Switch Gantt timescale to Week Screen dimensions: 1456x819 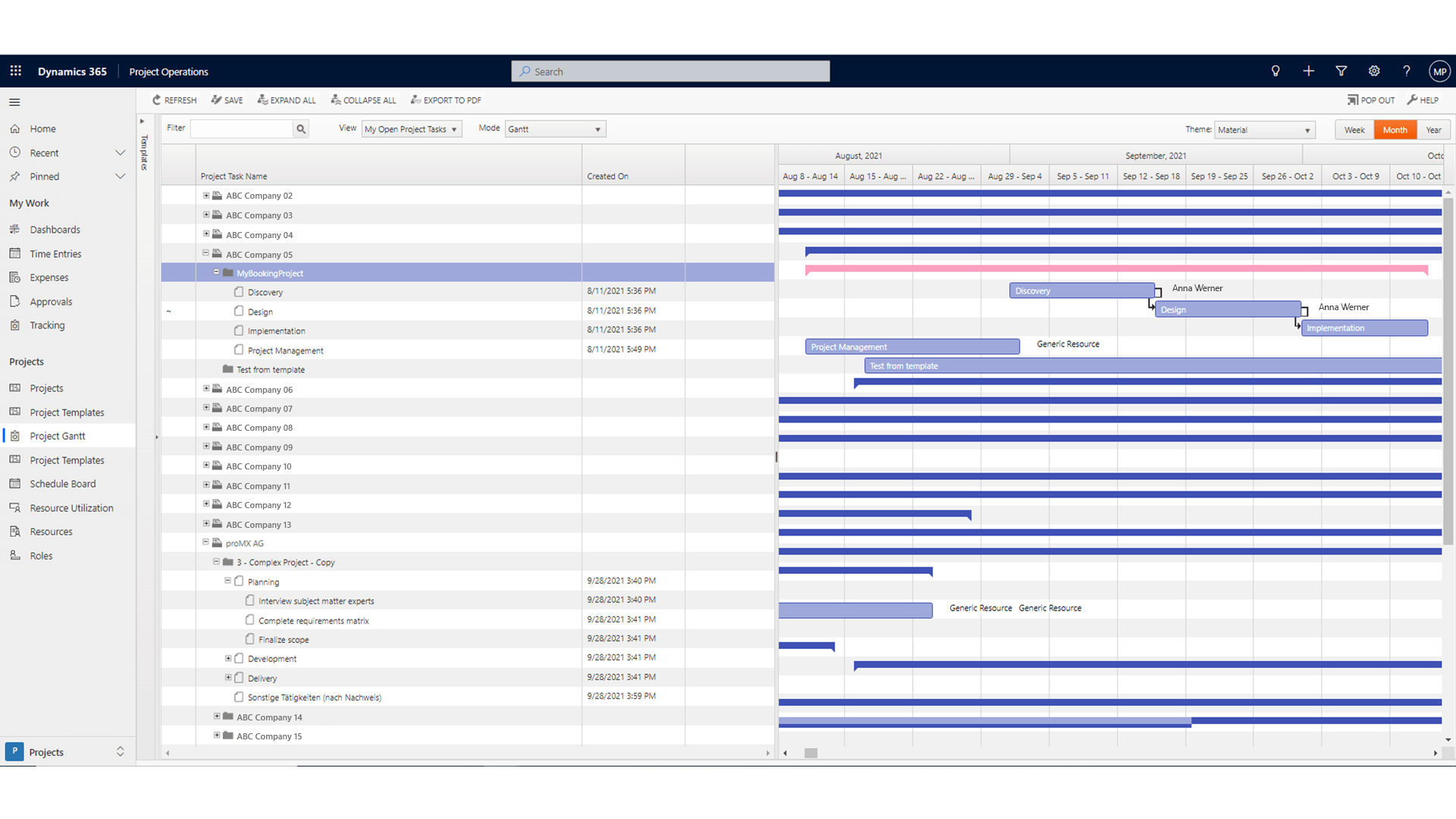tap(1354, 130)
